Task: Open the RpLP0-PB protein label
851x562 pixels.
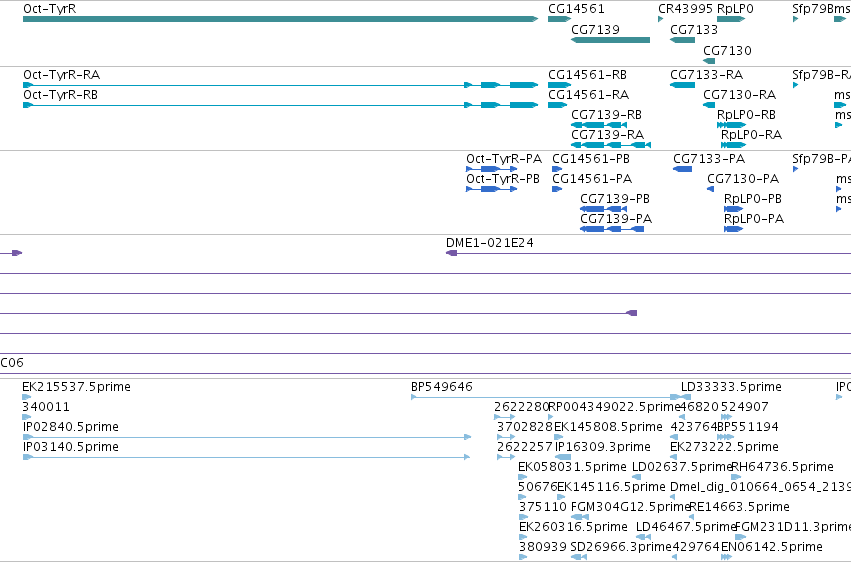Action: (x=753, y=199)
